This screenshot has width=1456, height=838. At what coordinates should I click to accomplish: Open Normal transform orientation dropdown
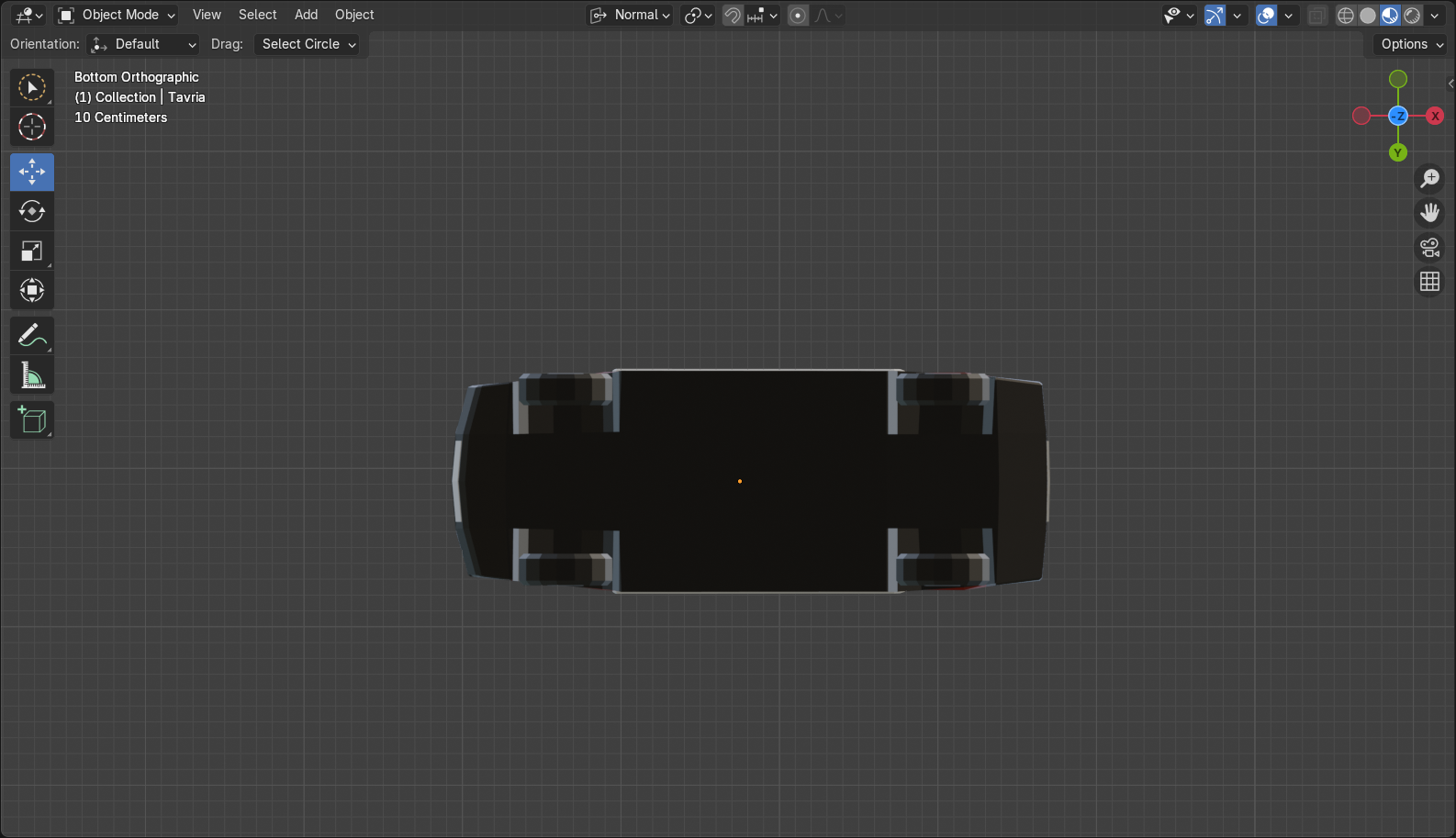[x=630, y=15]
